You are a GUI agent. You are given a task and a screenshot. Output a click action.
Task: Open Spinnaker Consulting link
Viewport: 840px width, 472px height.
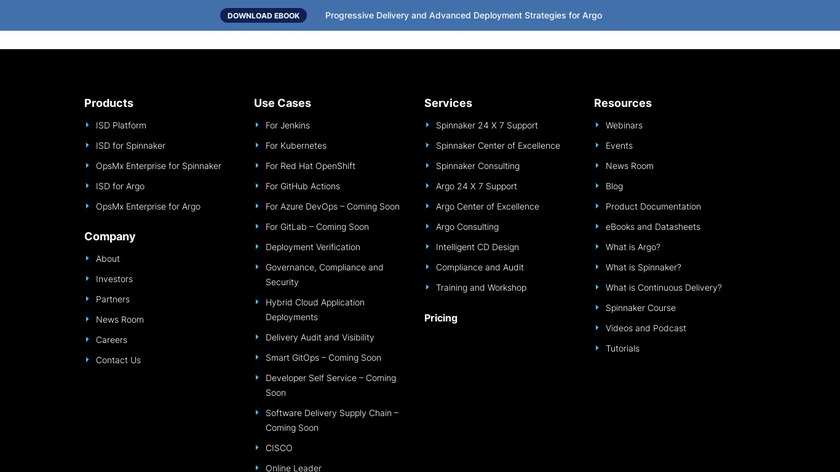click(x=477, y=166)
